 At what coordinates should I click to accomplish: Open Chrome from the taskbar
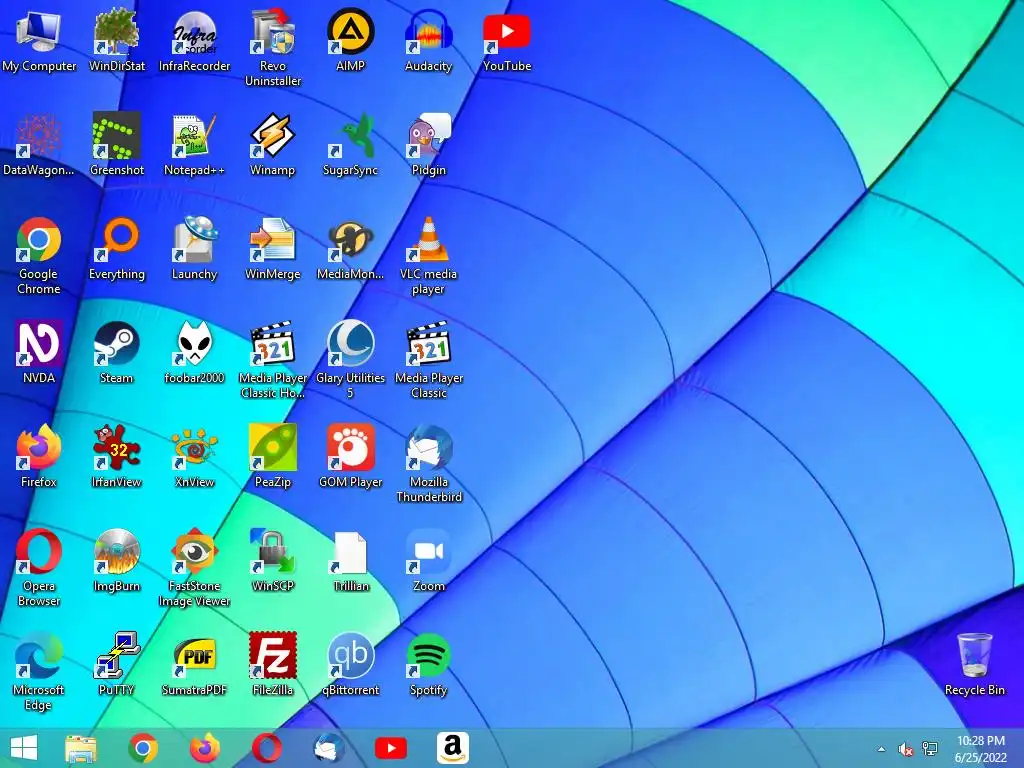143,748
